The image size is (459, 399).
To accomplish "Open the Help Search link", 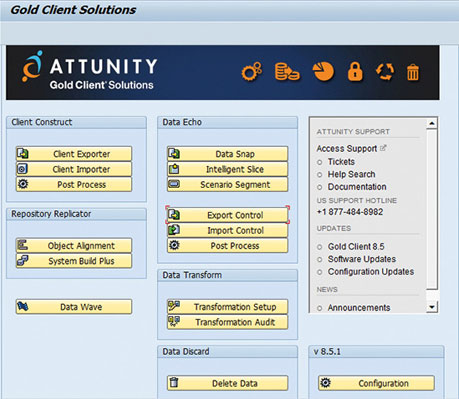I will coord(351,174).
